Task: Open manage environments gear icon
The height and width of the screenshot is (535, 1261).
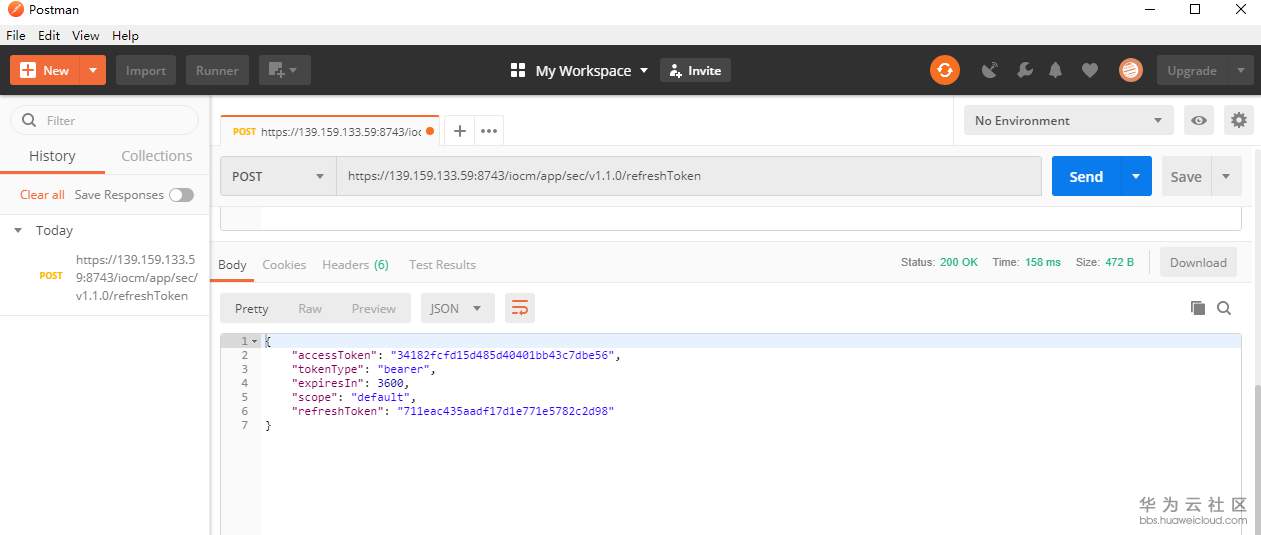Action: [1239, 120]
